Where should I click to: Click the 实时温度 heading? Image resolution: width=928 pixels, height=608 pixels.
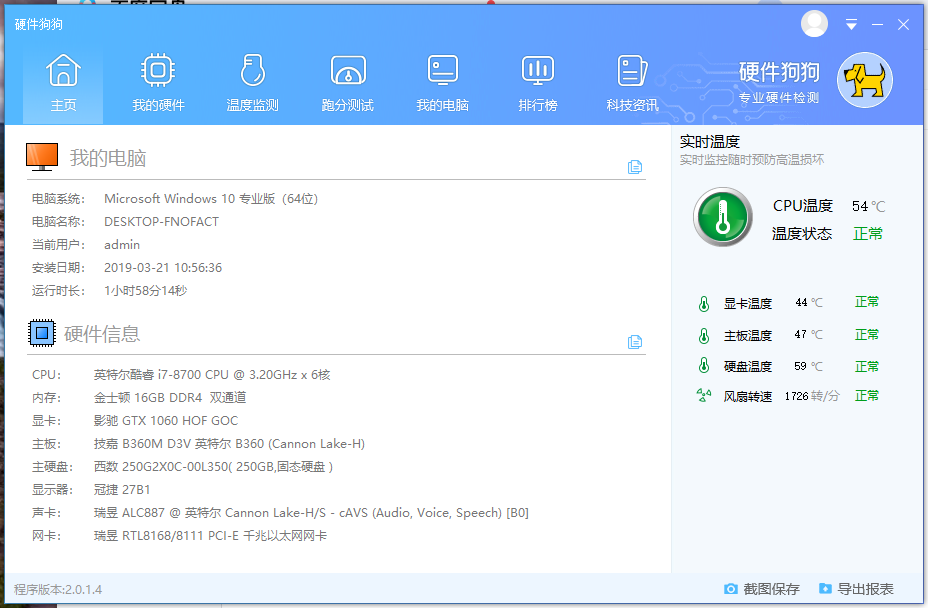710,142
